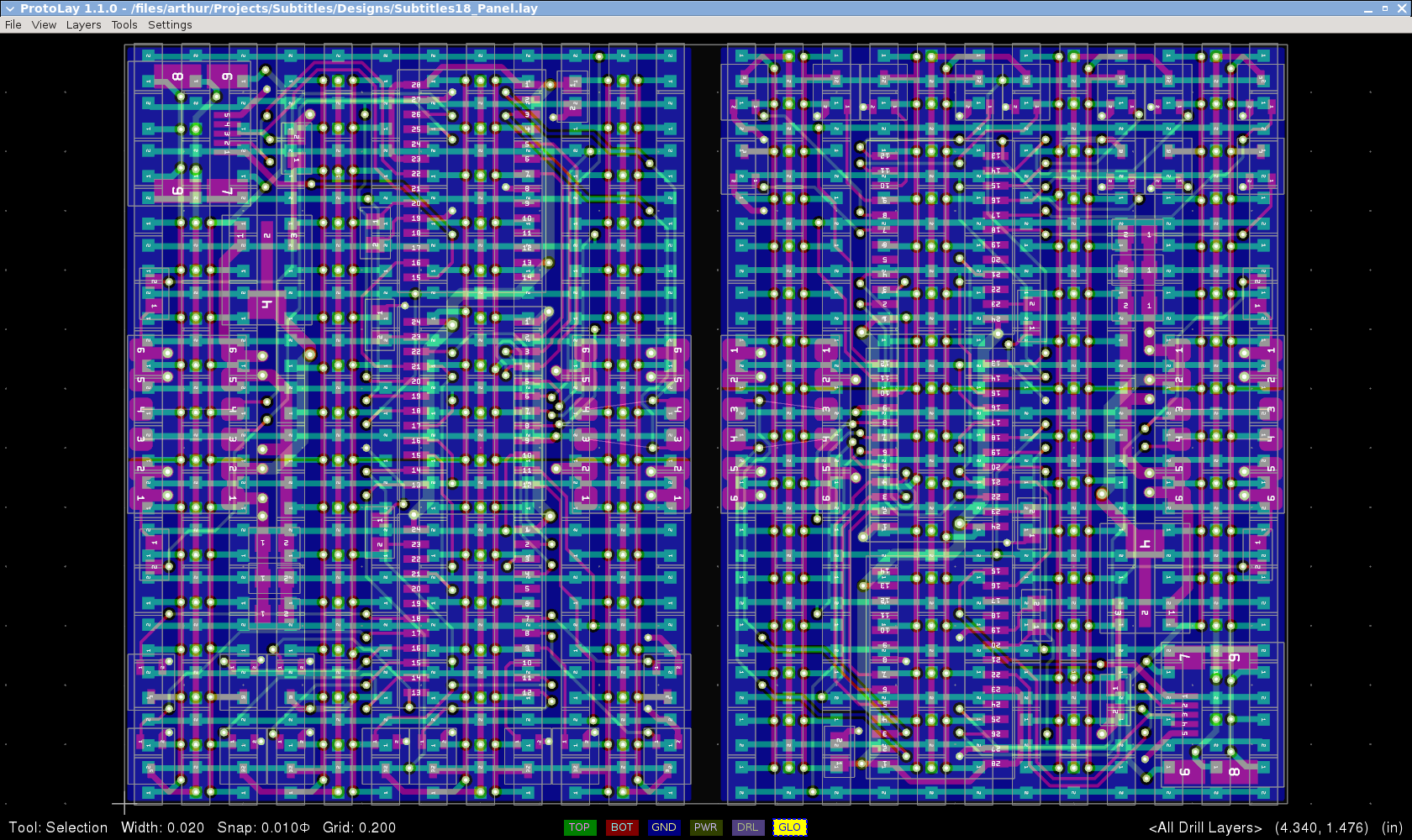The height and width of the screenshot is (840, 1412).
Task: Click the All Drill Layers selector
Action: 1204,827
